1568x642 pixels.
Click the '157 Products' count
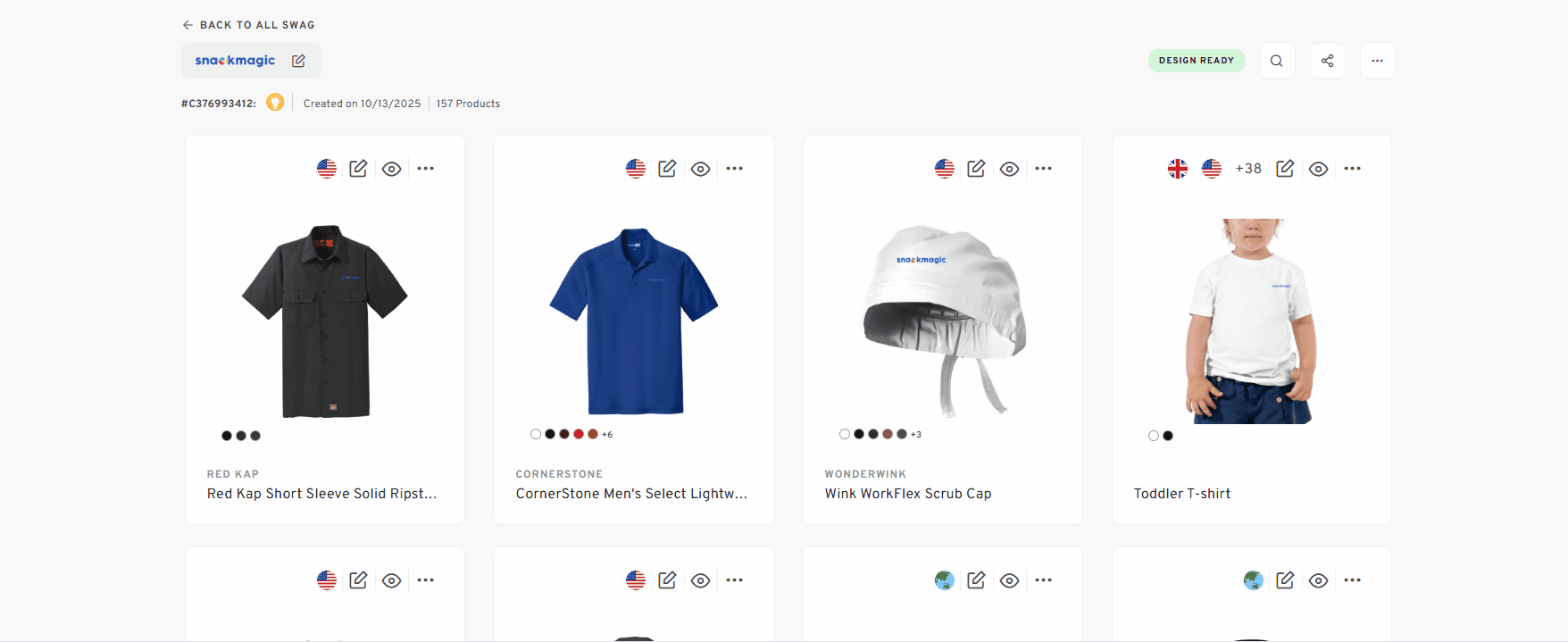click(x=468, y=104)
